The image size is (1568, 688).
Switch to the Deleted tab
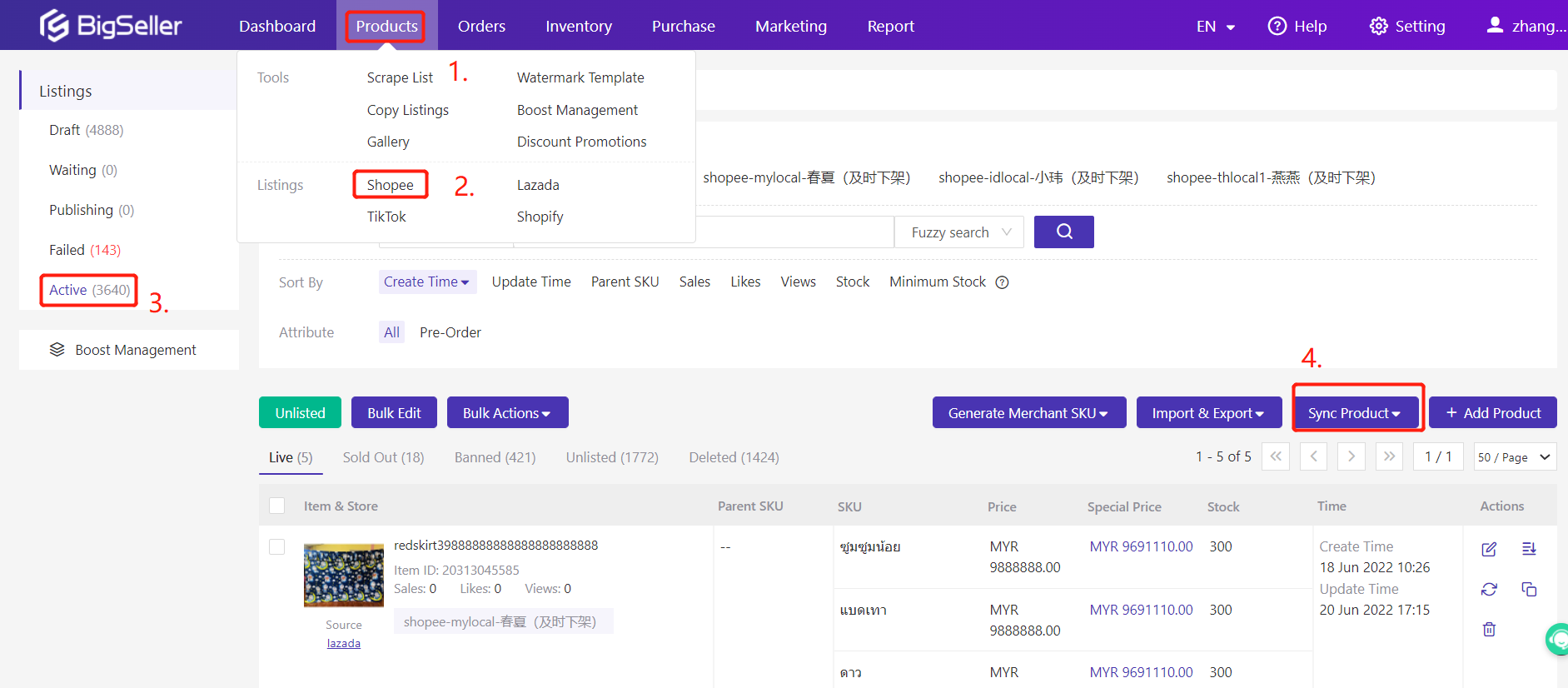[734, 457]
